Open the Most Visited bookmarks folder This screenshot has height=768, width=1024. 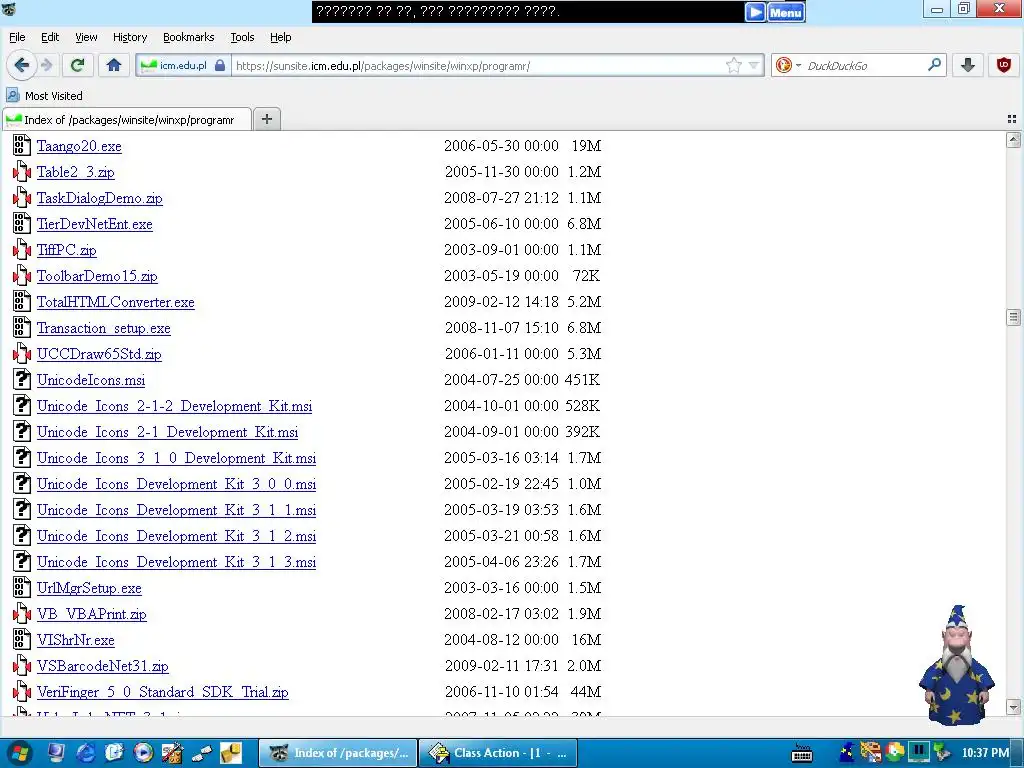pos(44,95)
